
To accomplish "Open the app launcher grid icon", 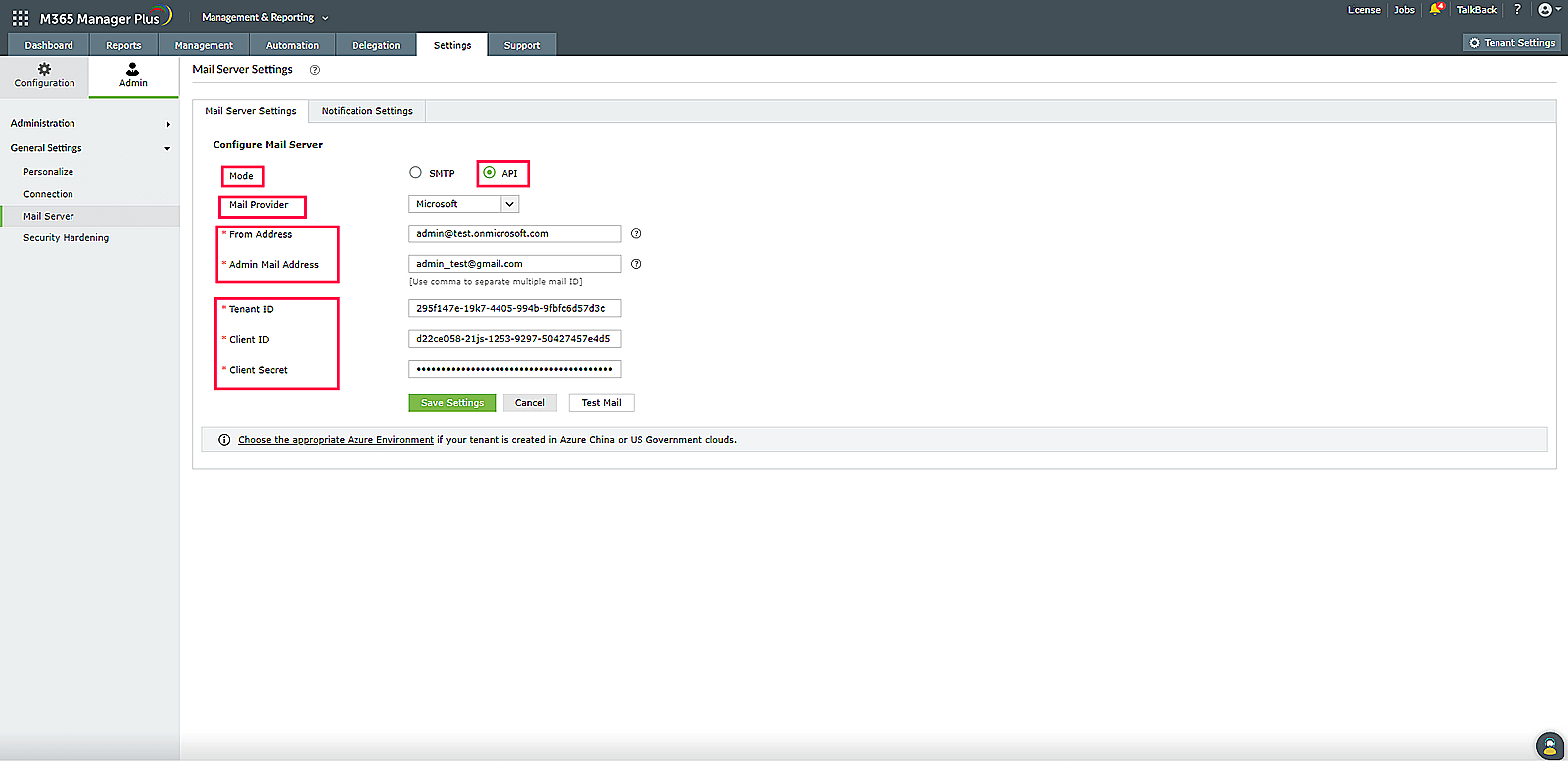I will point(20,18).
